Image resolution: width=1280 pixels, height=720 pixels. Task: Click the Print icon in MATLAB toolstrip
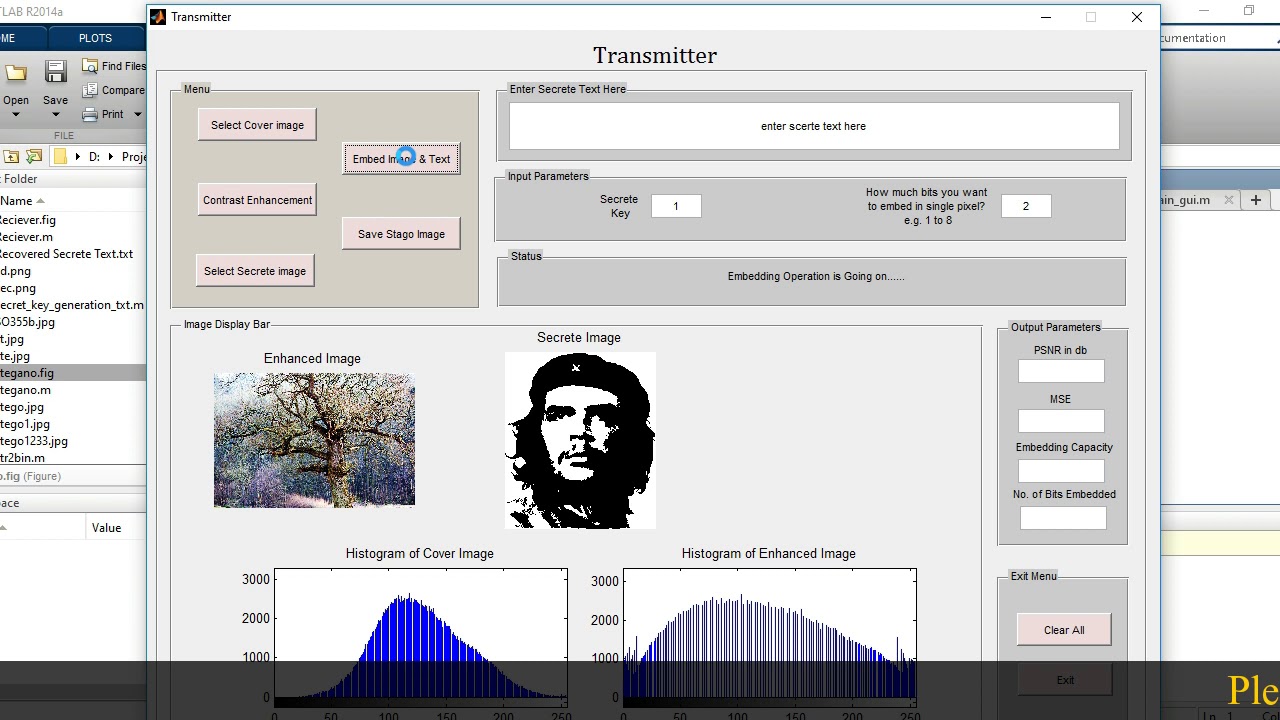[x=90, y=114]
